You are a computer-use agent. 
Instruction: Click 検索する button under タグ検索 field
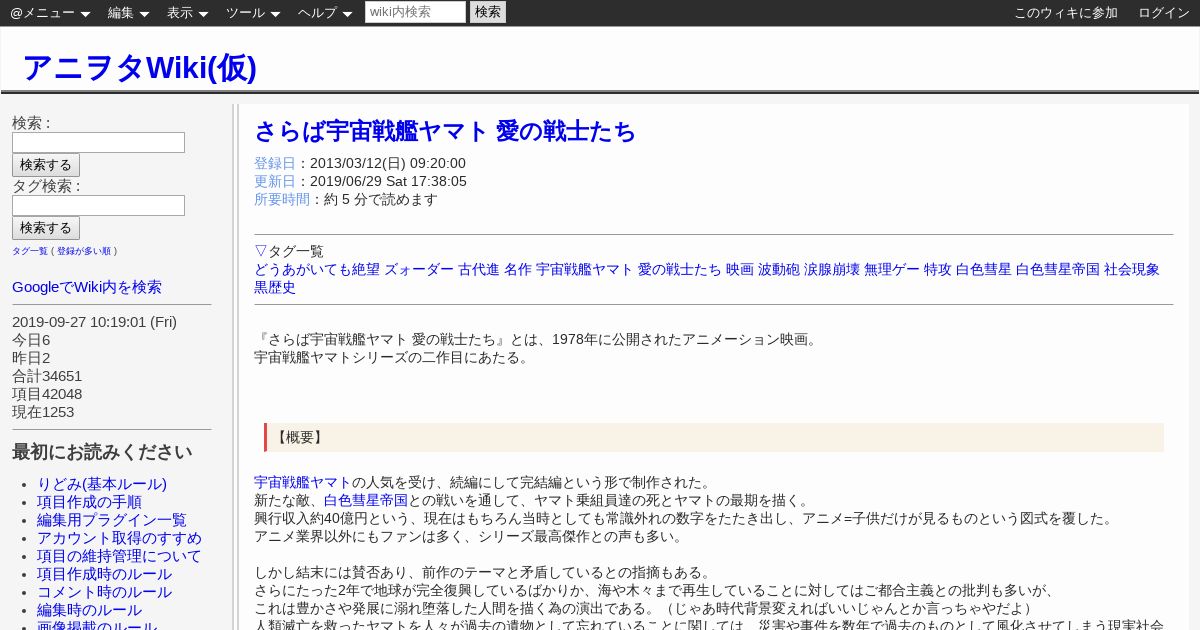point(46,228)
